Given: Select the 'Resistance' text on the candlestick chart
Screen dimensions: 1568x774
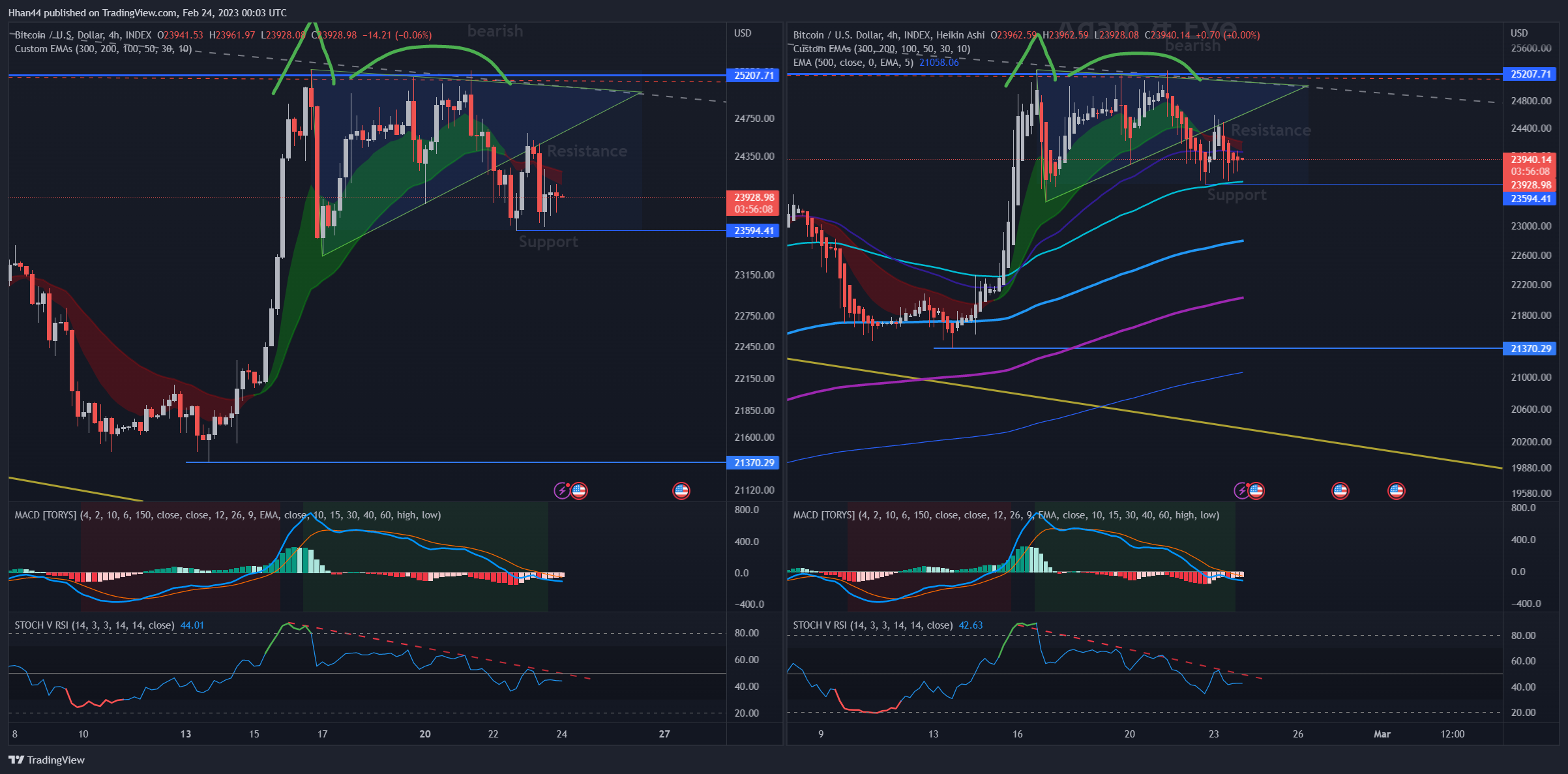Looking at the screenshot, I should coord(587,151).
